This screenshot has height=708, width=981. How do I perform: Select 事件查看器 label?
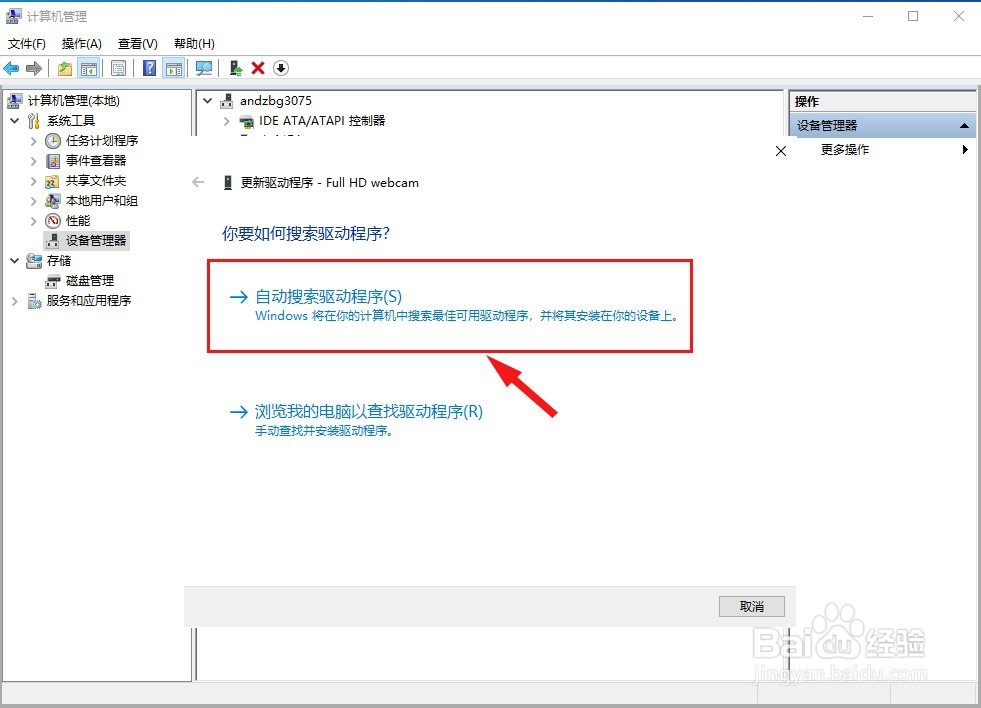click(x=96, y=161)
